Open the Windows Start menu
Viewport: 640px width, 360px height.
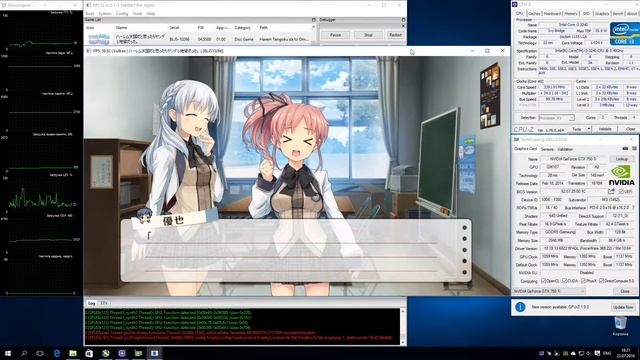click(8, 353)
